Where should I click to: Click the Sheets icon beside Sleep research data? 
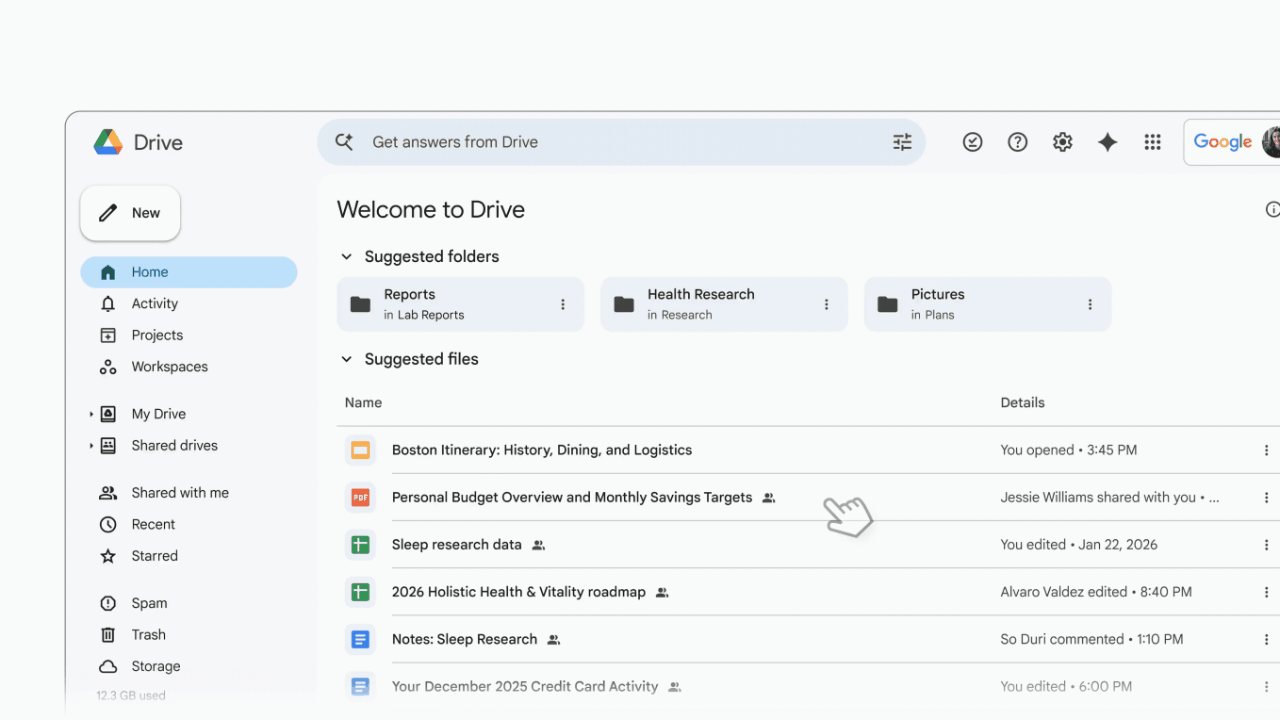click(x=360, y=545)
